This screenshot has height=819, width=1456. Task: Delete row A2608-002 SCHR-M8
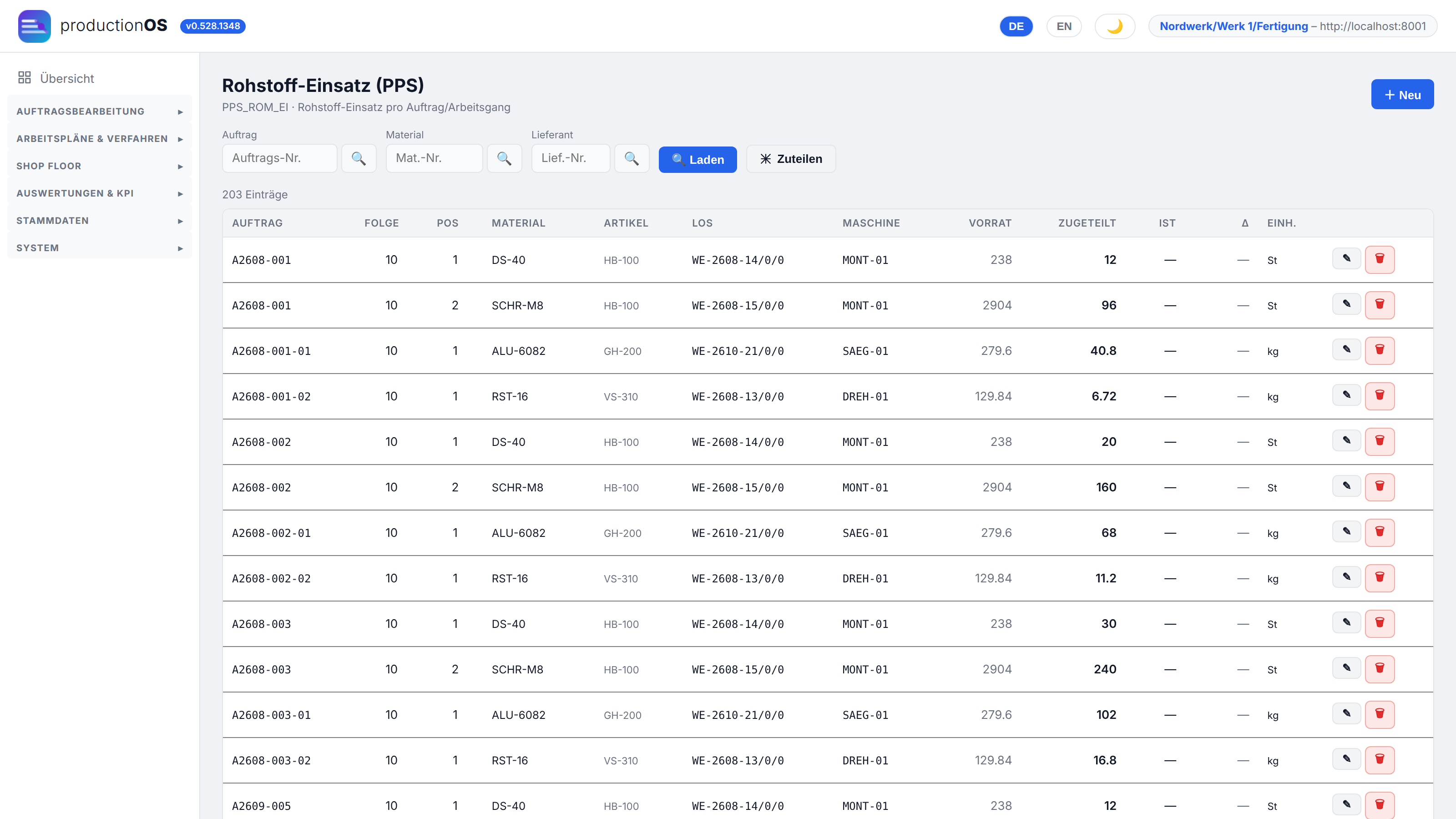[1379, 487]
